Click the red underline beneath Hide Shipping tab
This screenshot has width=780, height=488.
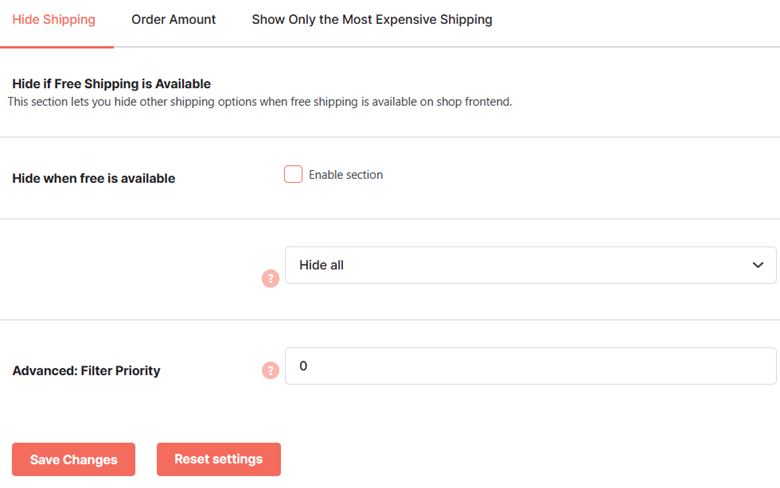57,47
